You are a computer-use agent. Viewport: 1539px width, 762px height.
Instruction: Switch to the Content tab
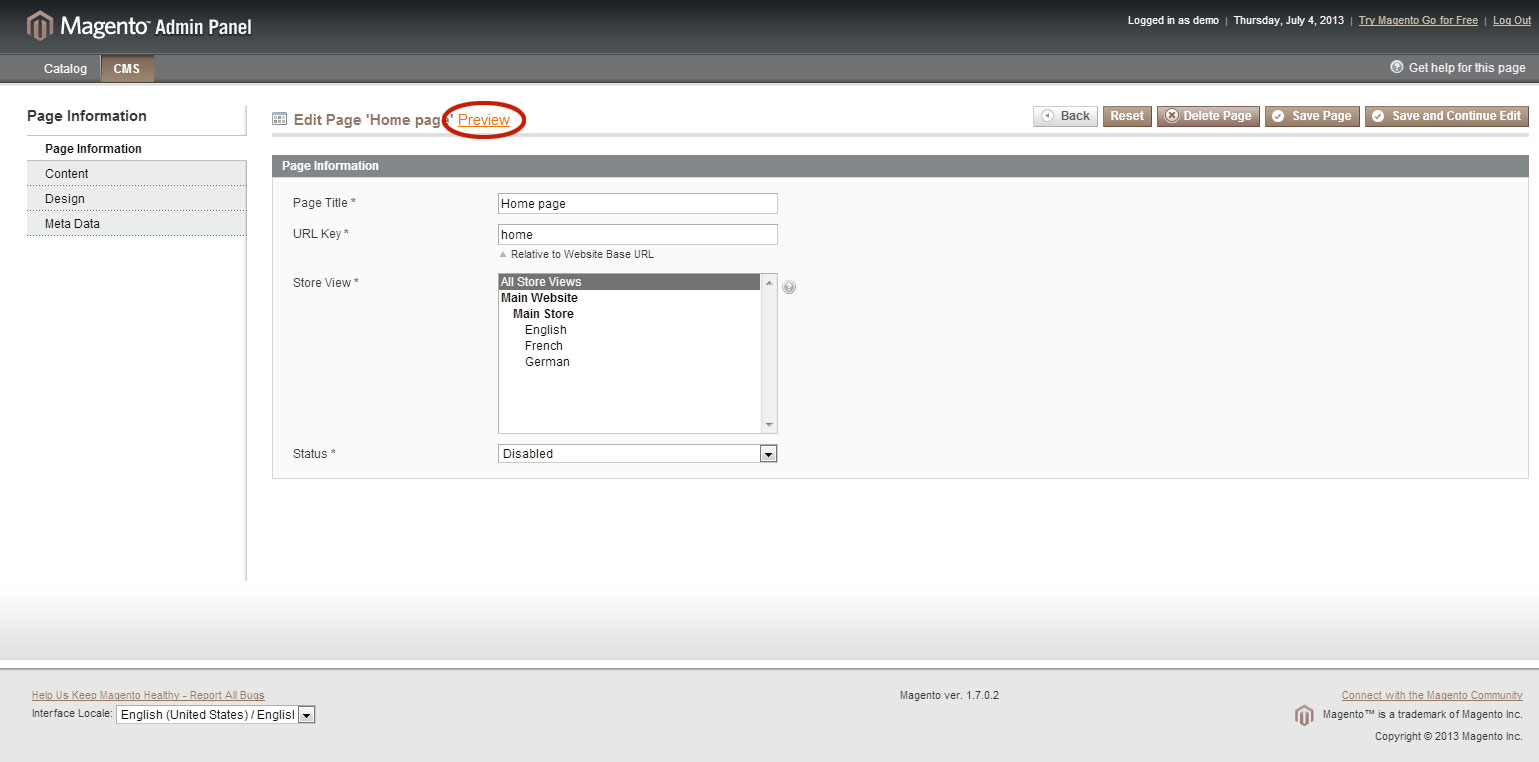pyautogui.click(x=136, y=173)
